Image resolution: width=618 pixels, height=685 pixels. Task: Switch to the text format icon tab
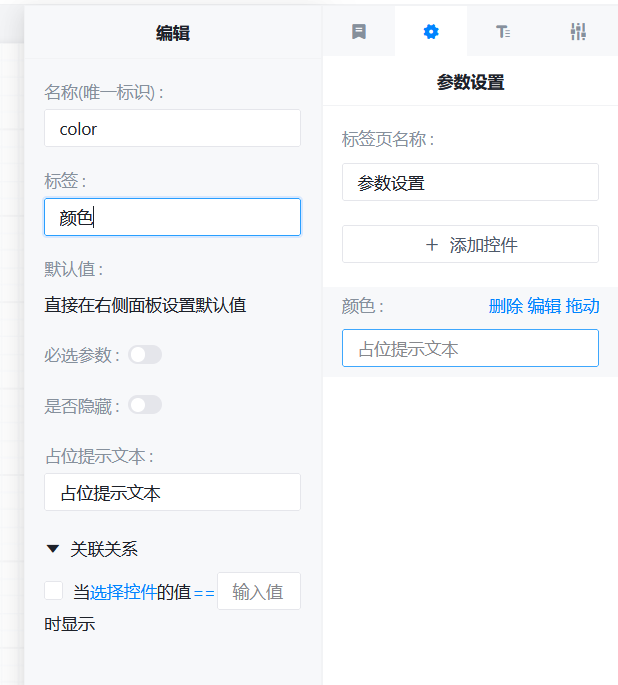pos(504,31)
